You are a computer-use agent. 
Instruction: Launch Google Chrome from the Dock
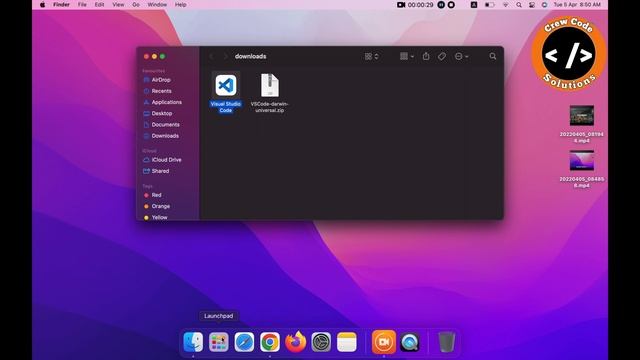(x=270, y=342)
